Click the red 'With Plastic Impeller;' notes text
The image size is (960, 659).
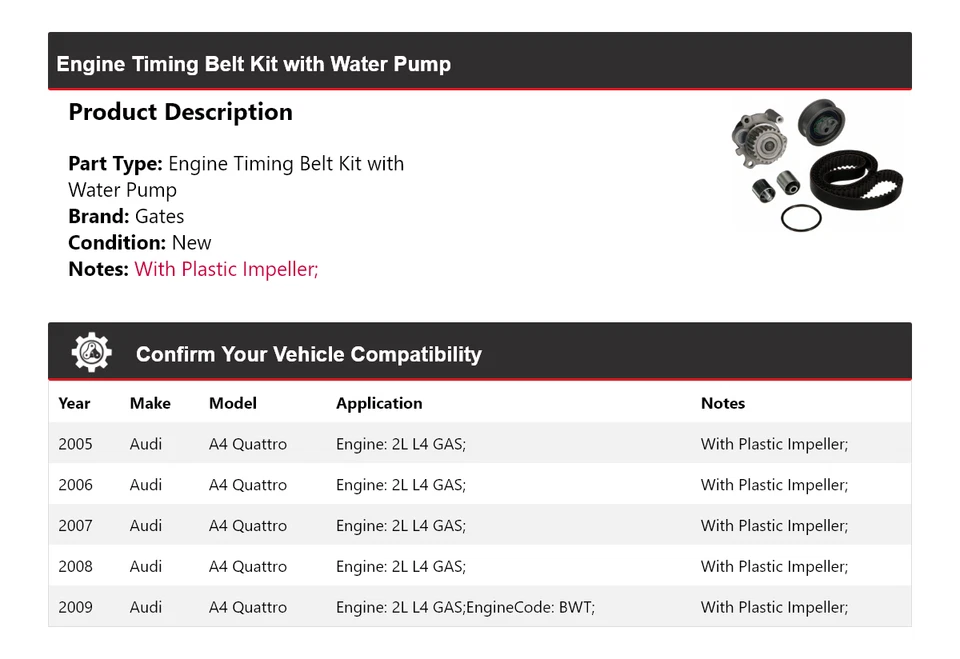[x=226, y=269]
